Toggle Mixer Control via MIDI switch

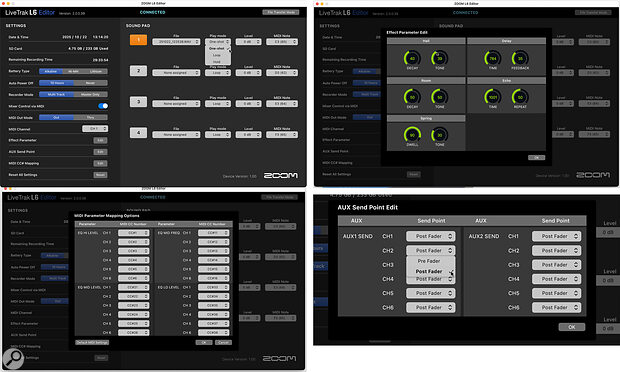(x=103, y=106)
